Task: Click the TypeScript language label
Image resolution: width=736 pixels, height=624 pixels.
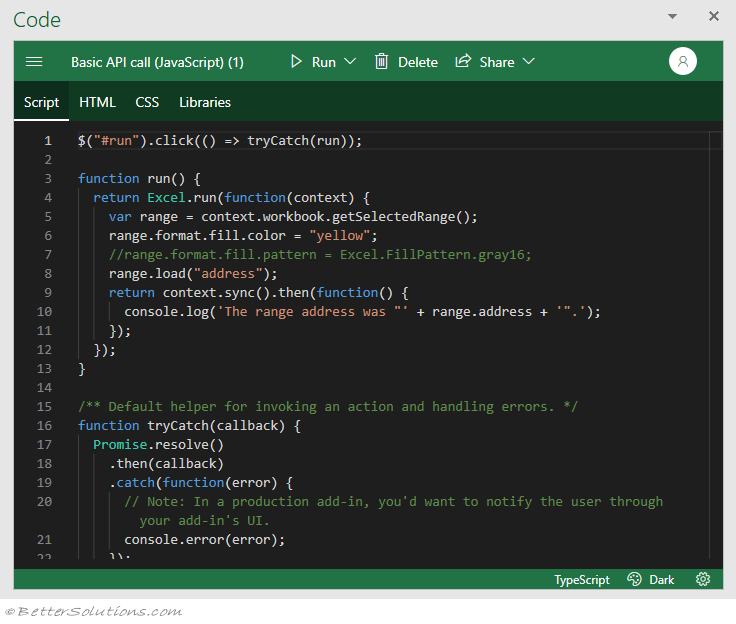Action: tap(582, 580)
